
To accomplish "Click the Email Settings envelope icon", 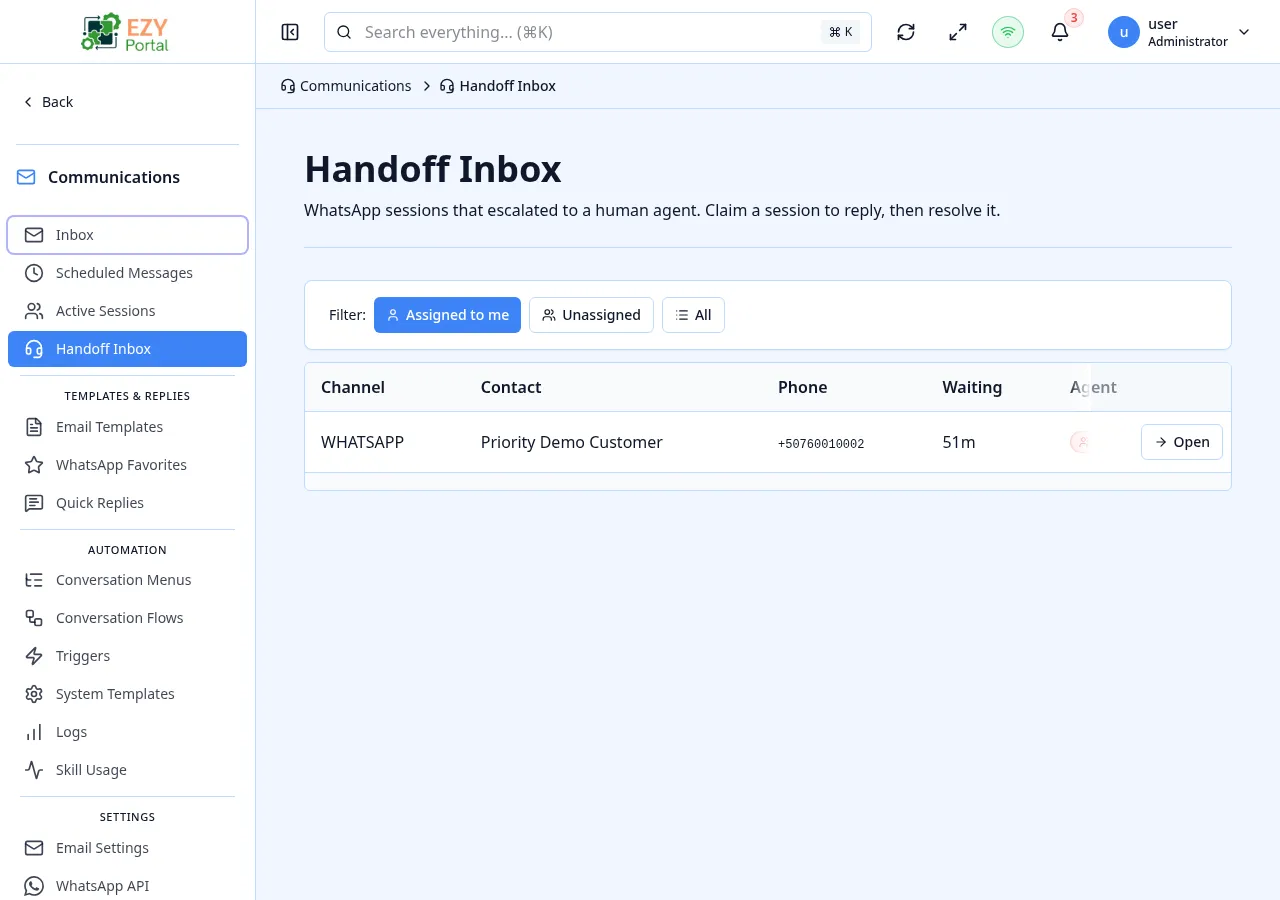I will (34, 848).
